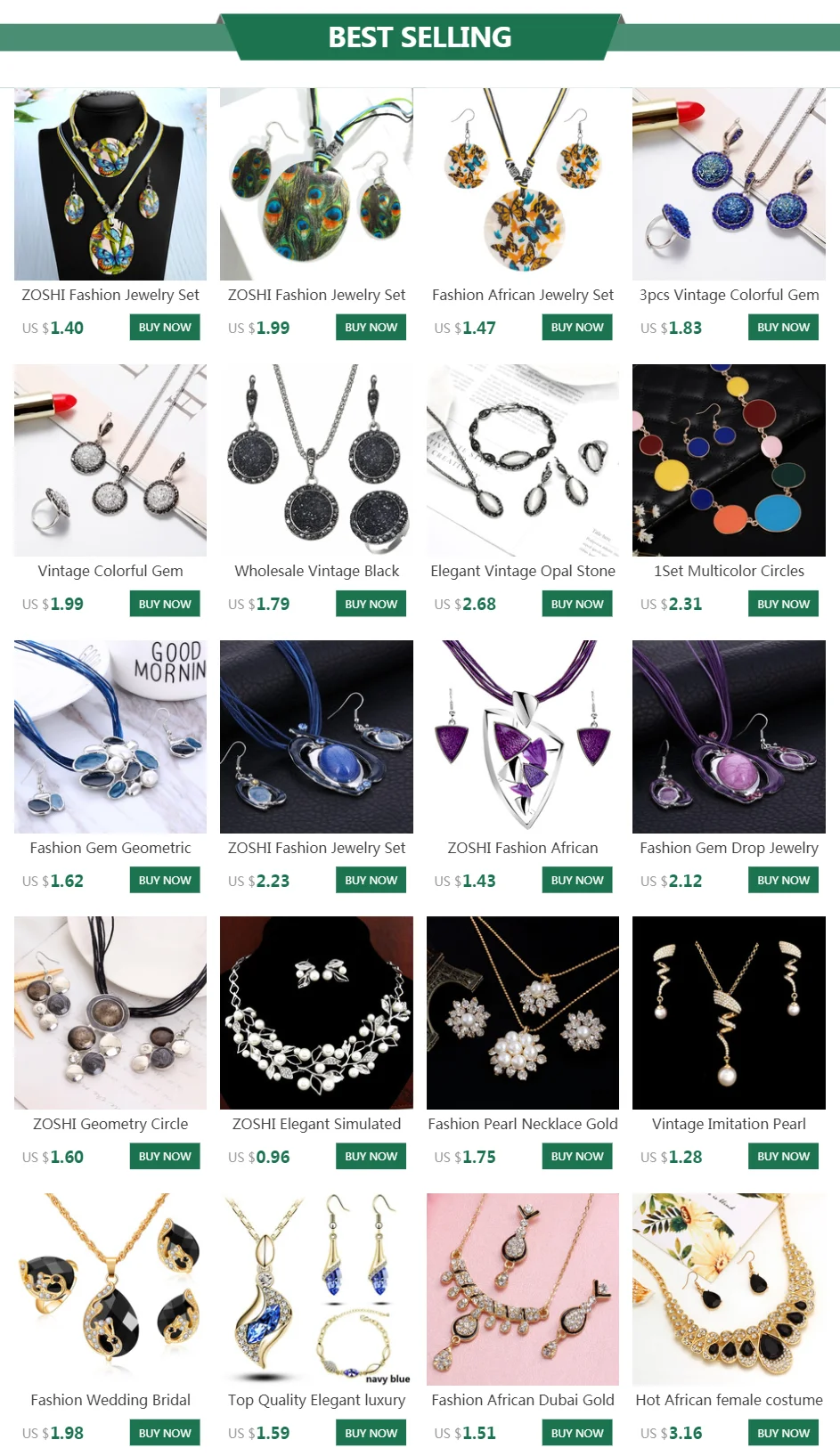Select the Elegant Vintage Opal Stone title
Image resolution: width=840 pixels, height=1456 pixels.
523,571
